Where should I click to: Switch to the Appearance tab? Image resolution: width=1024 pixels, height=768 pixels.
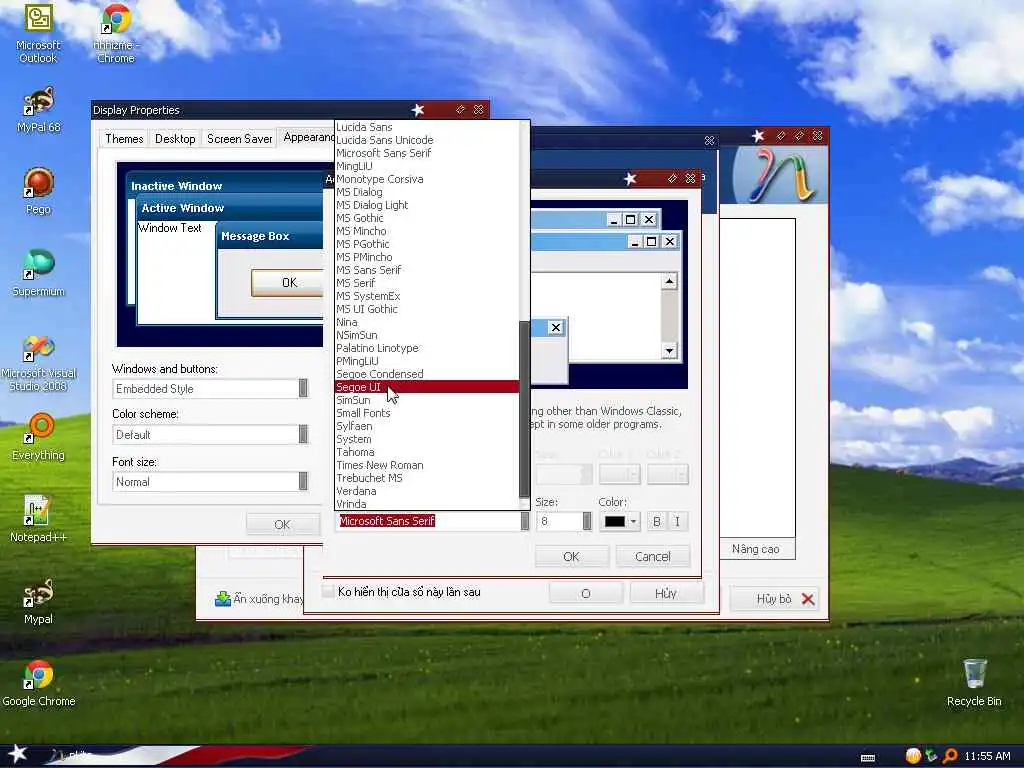[x=308, y=137]
